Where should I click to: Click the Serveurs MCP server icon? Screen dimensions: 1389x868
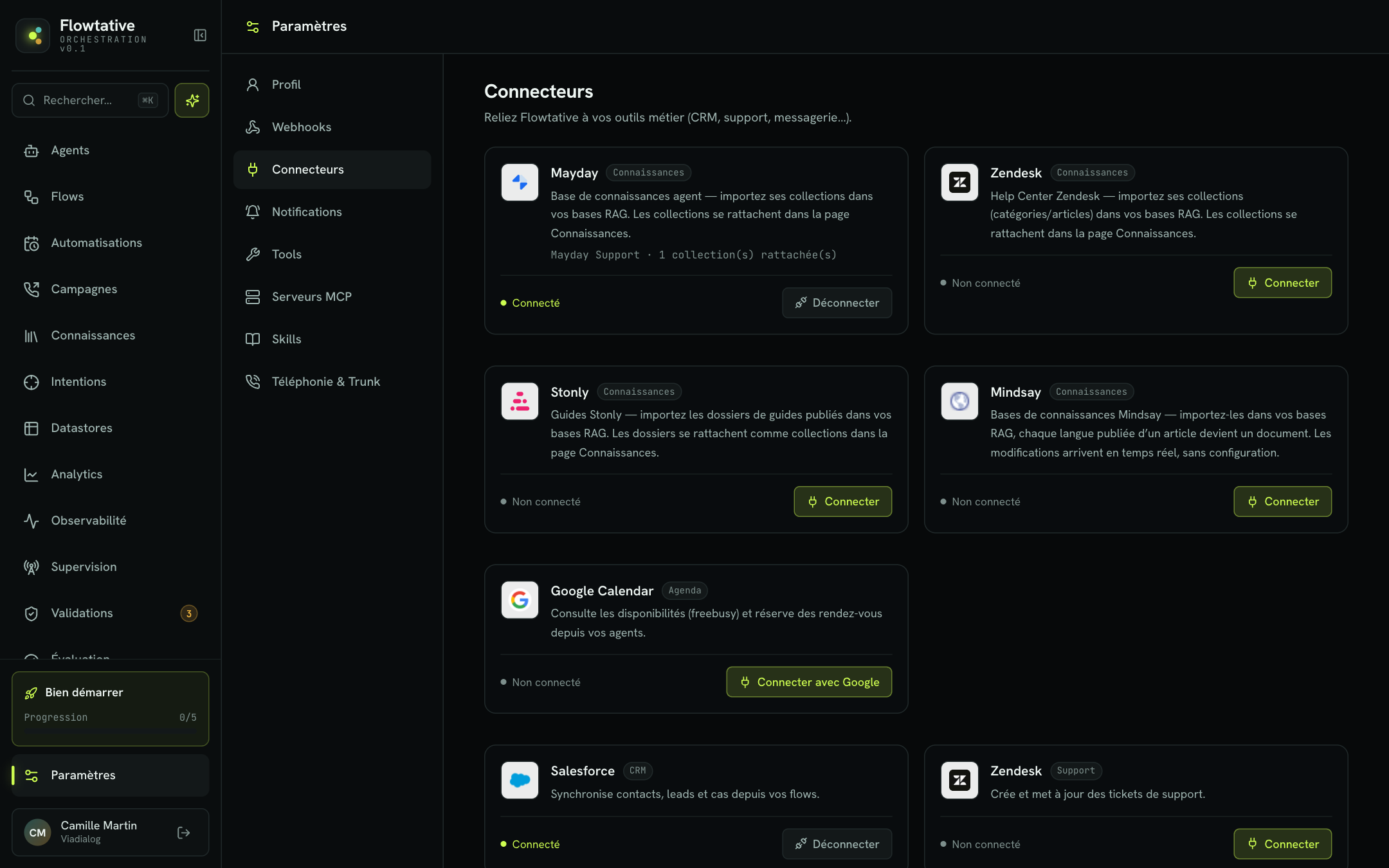click(253, 297)
